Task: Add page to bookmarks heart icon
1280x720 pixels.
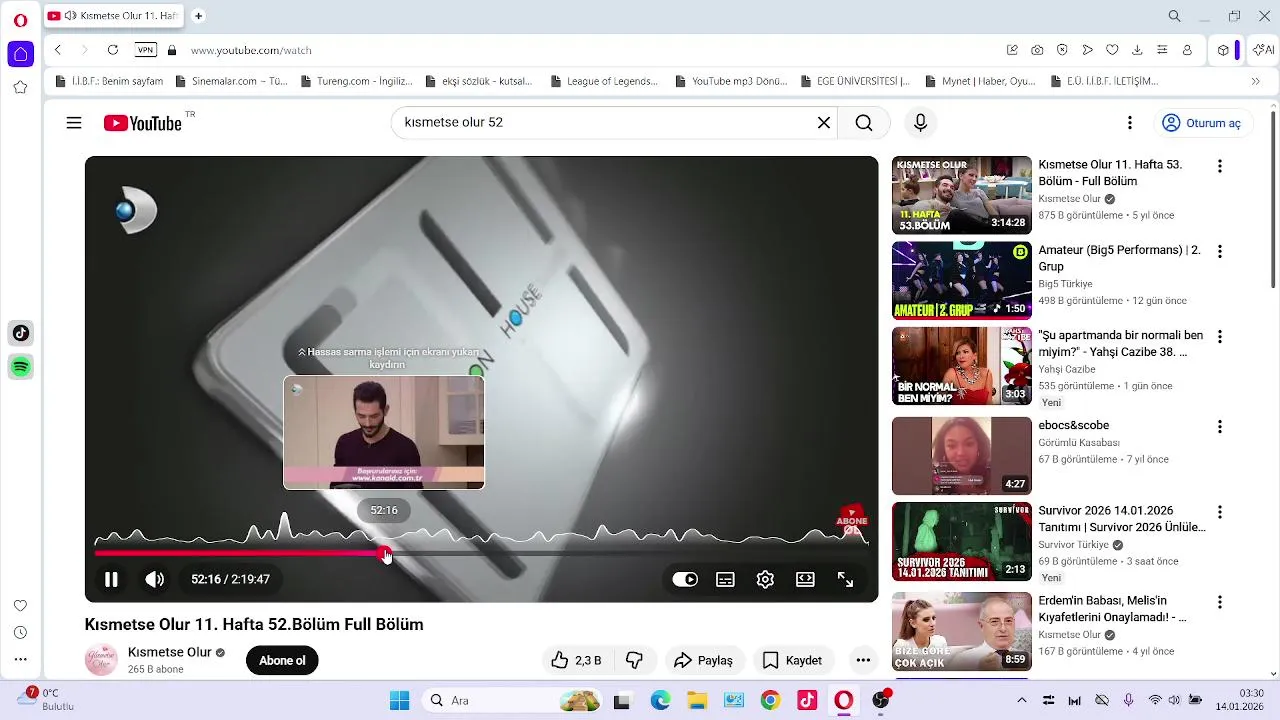Action: point(1112,50)
